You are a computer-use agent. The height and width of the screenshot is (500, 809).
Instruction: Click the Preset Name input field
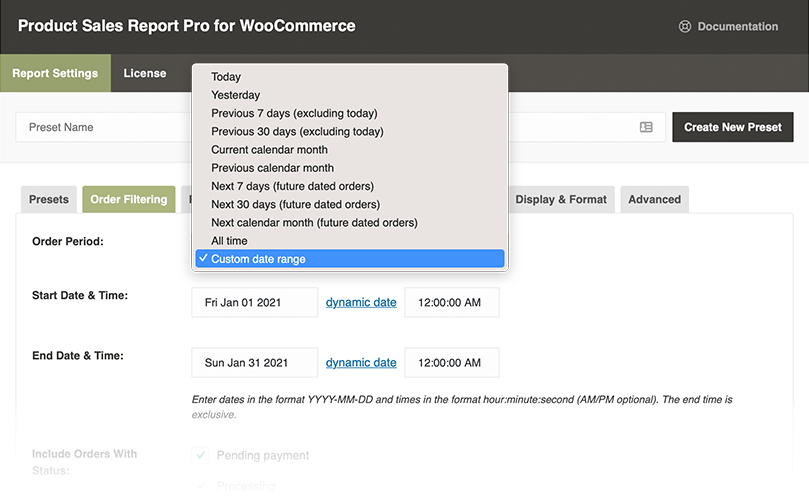coord(100,127)
